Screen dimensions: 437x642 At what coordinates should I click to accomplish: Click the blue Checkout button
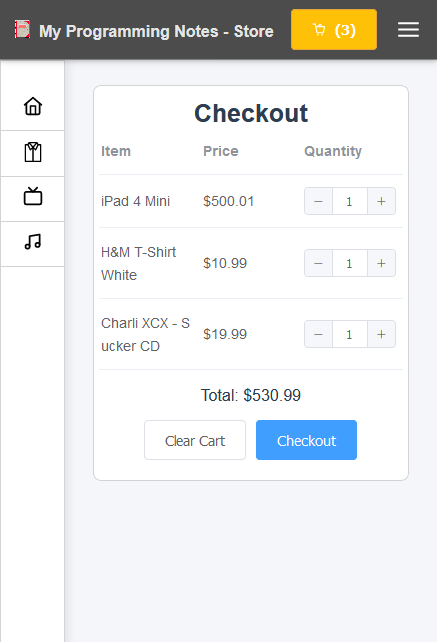[306, 440]
